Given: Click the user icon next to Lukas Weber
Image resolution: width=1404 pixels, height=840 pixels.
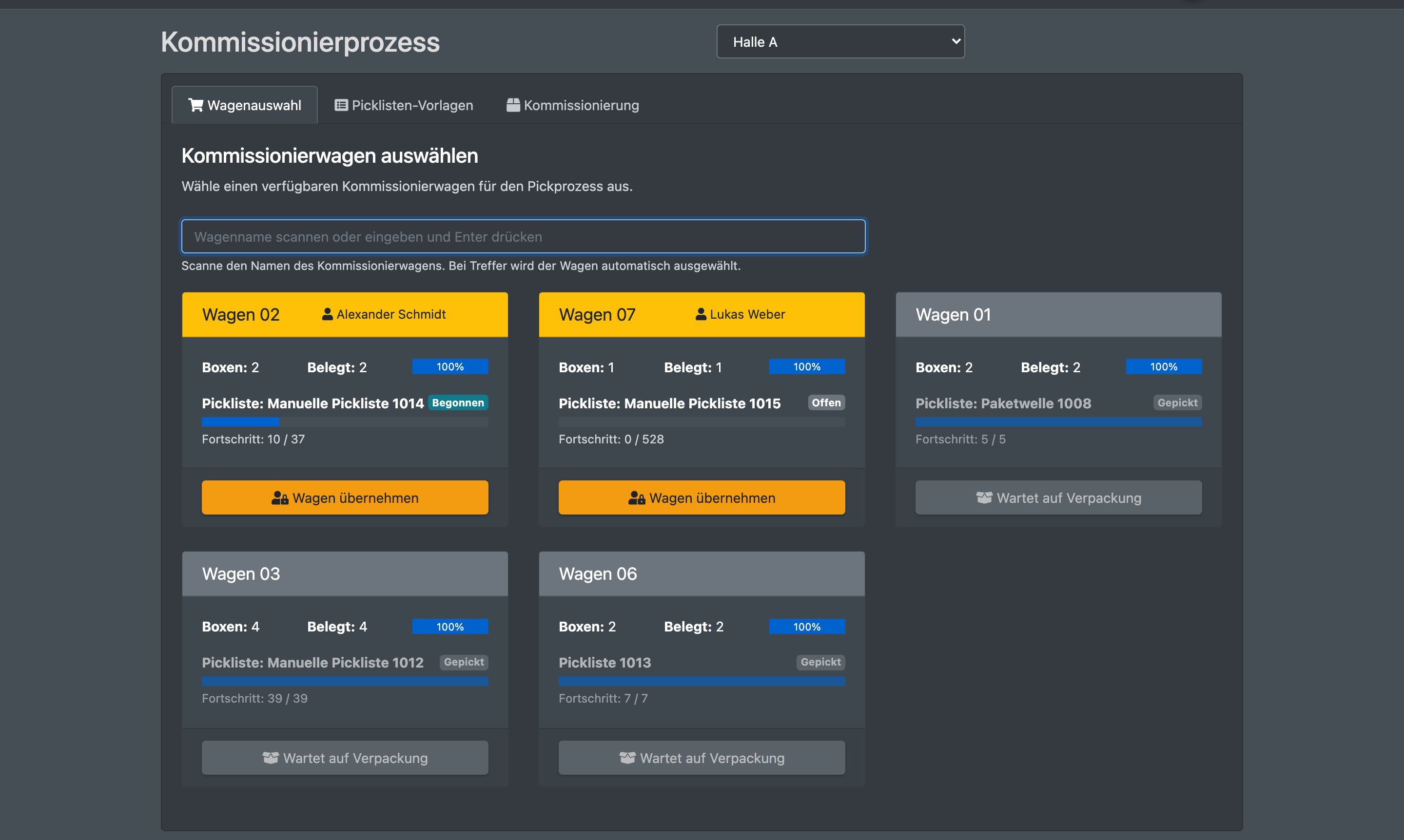Looking at the screenshot, I should (x=701, y=314).
